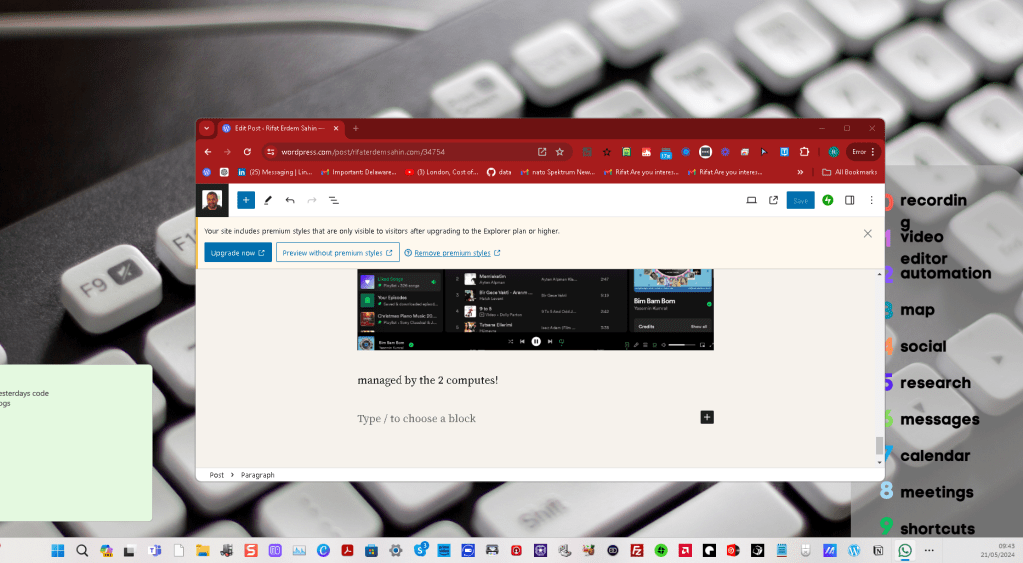
Task: Preview post in new tab icon
Action: pyautogui.click(x=773, y=200)
